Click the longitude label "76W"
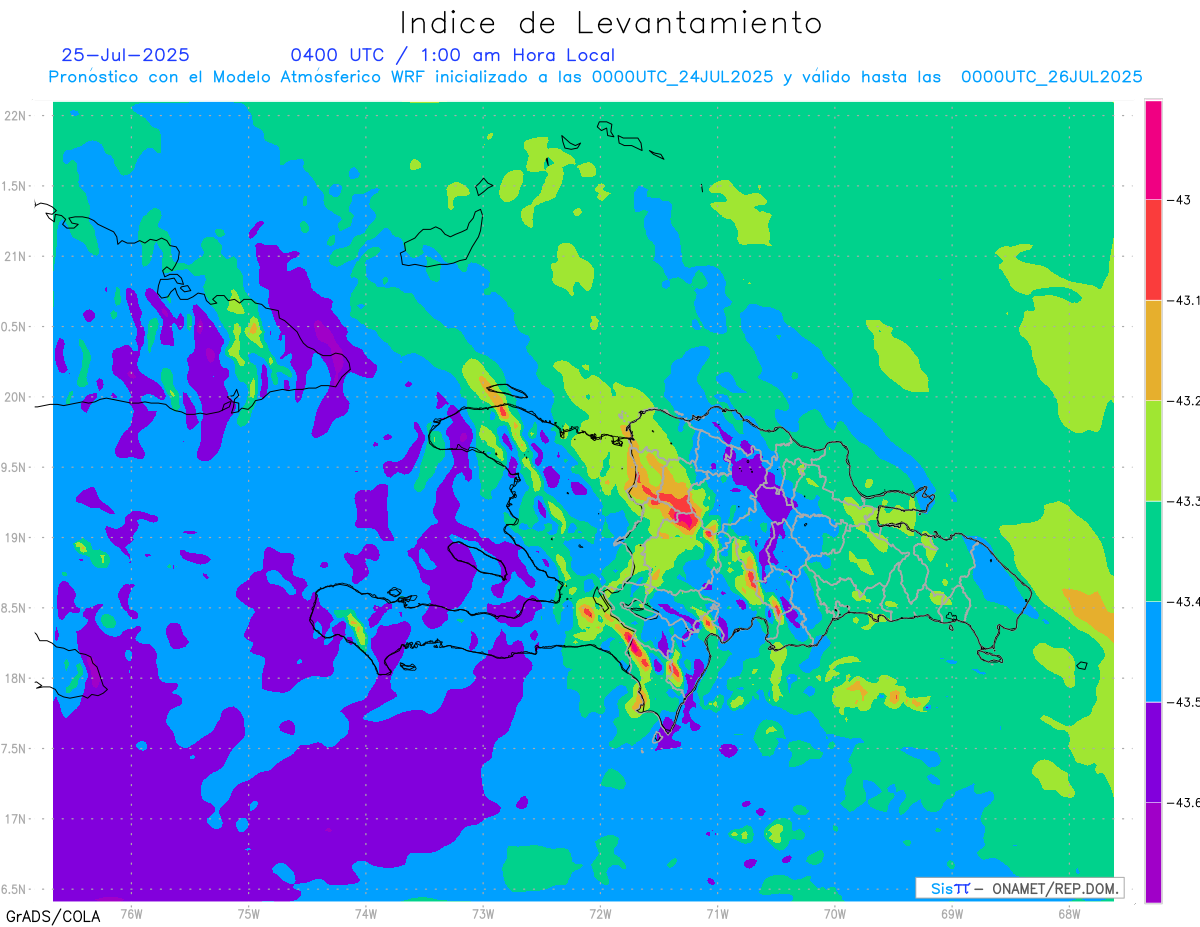The width and height of the screenshot is (1200, 927). click(131, 913)
